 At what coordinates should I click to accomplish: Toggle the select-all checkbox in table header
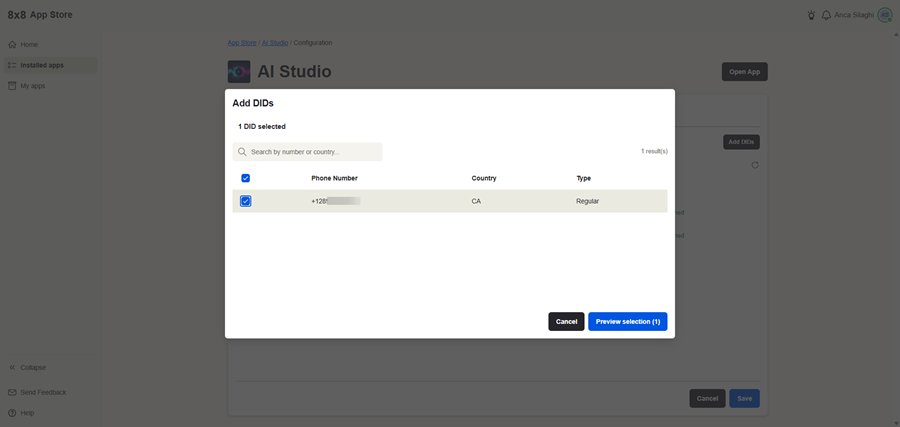pos(246,178)
